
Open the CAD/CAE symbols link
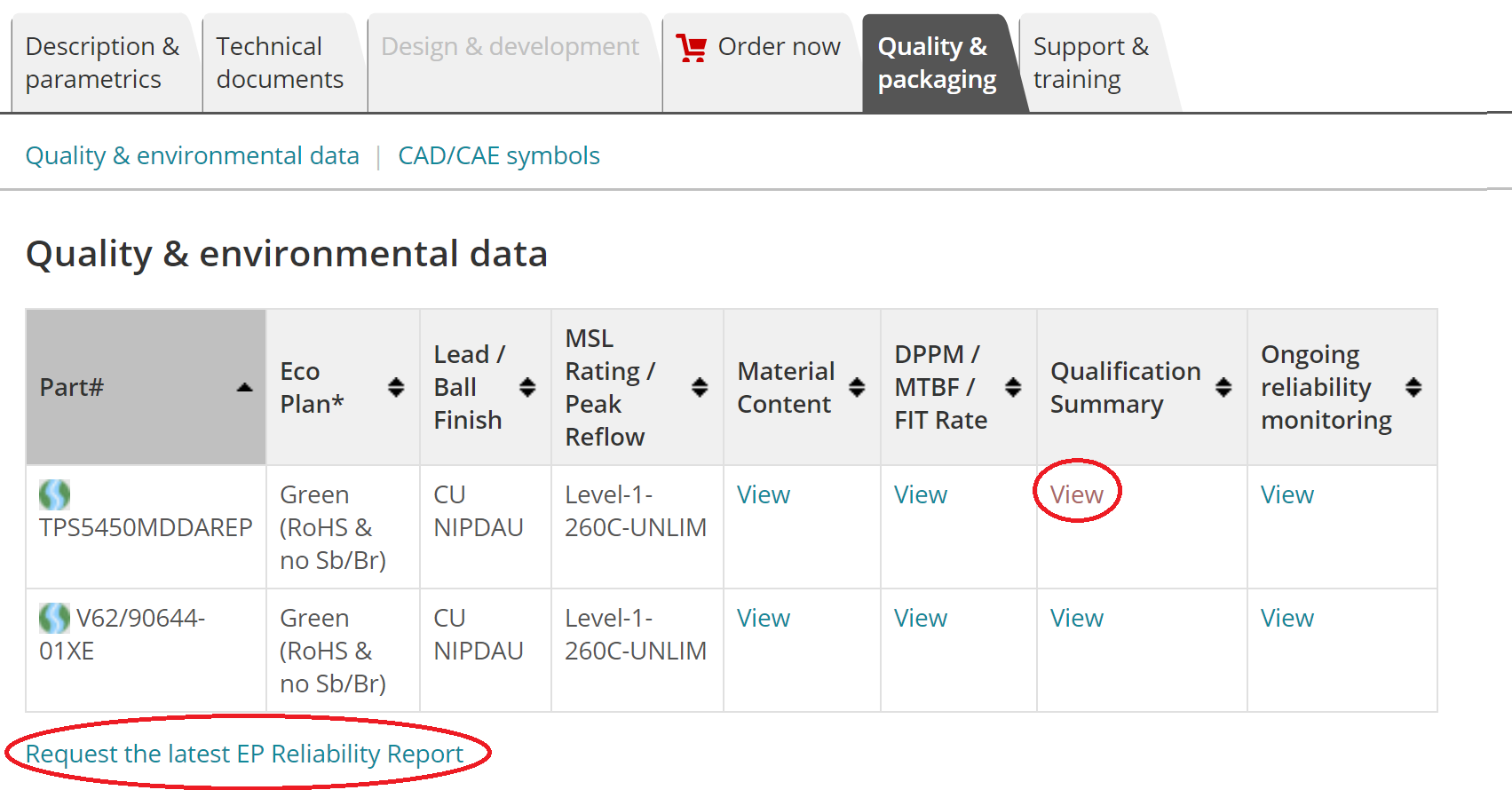[x=499, y=156]
